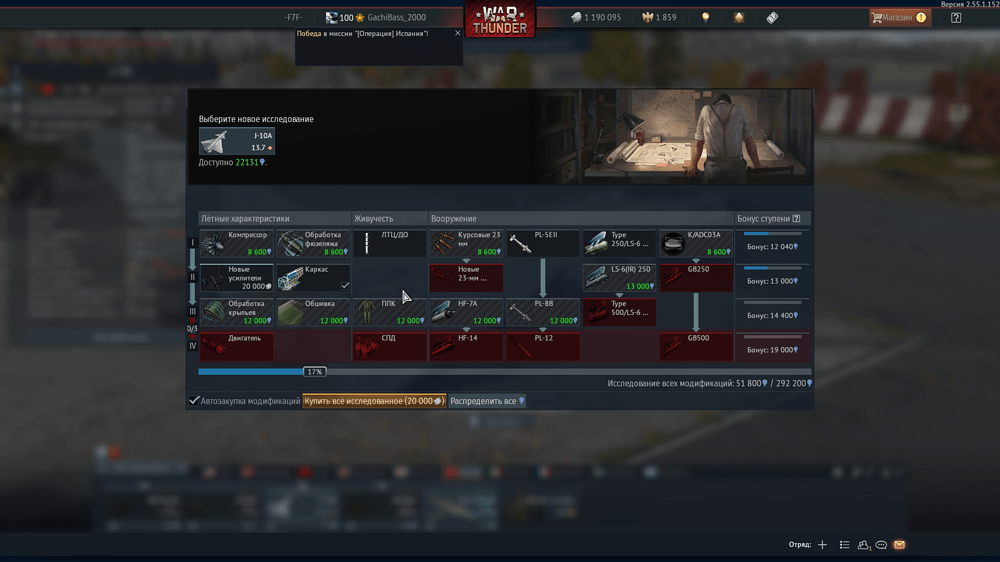Viewport: 1000px width, 562px height.
Task: Open the warbonds shield icon
Action: [x=739, y=18]
